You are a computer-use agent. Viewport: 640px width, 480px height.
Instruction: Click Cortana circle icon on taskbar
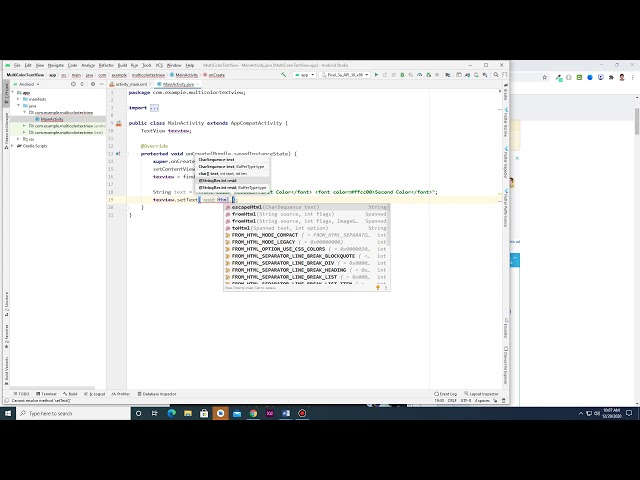[x=138, y=413]
